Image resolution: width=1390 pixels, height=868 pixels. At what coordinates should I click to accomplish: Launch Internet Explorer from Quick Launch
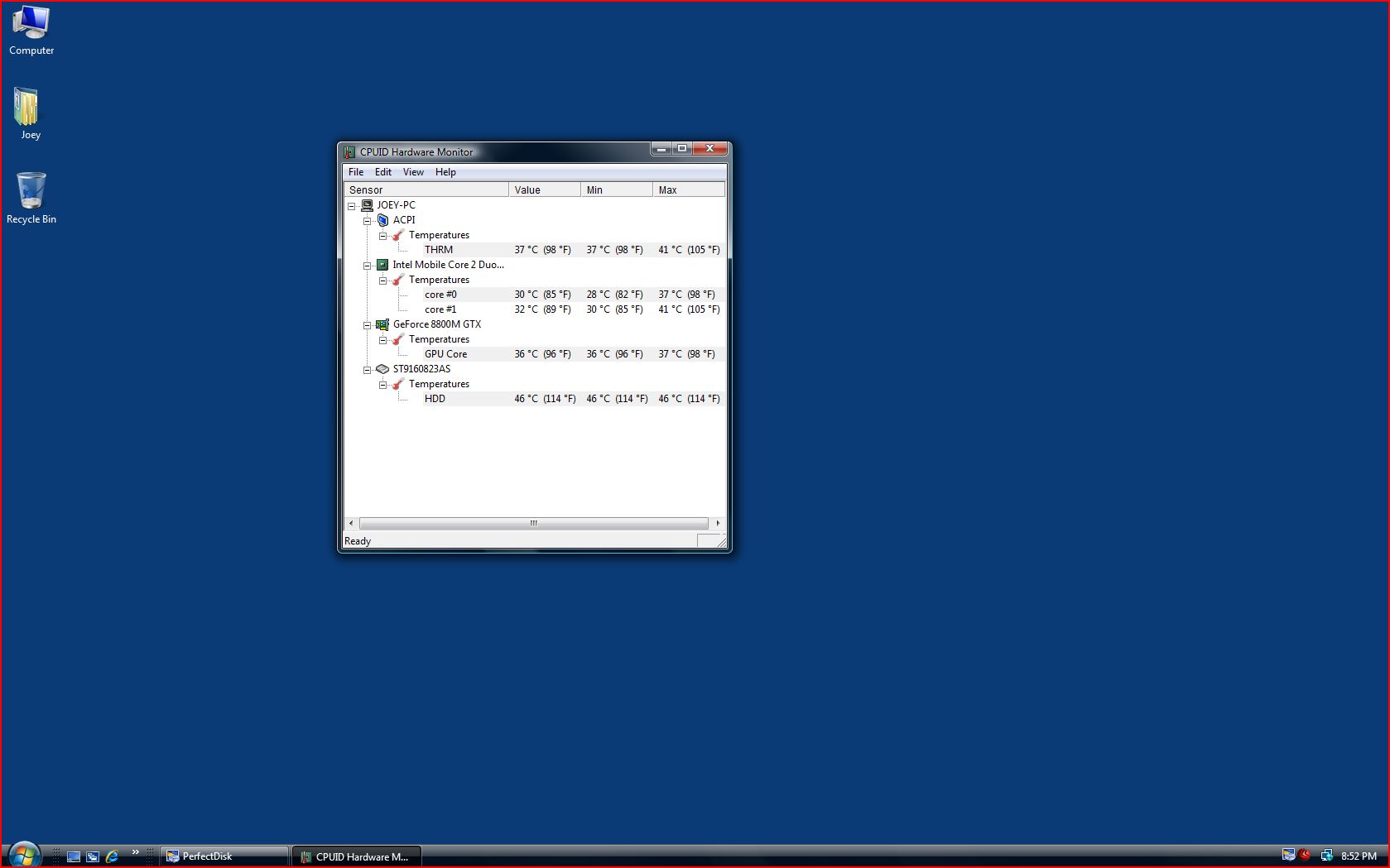(x=112, y=856)
